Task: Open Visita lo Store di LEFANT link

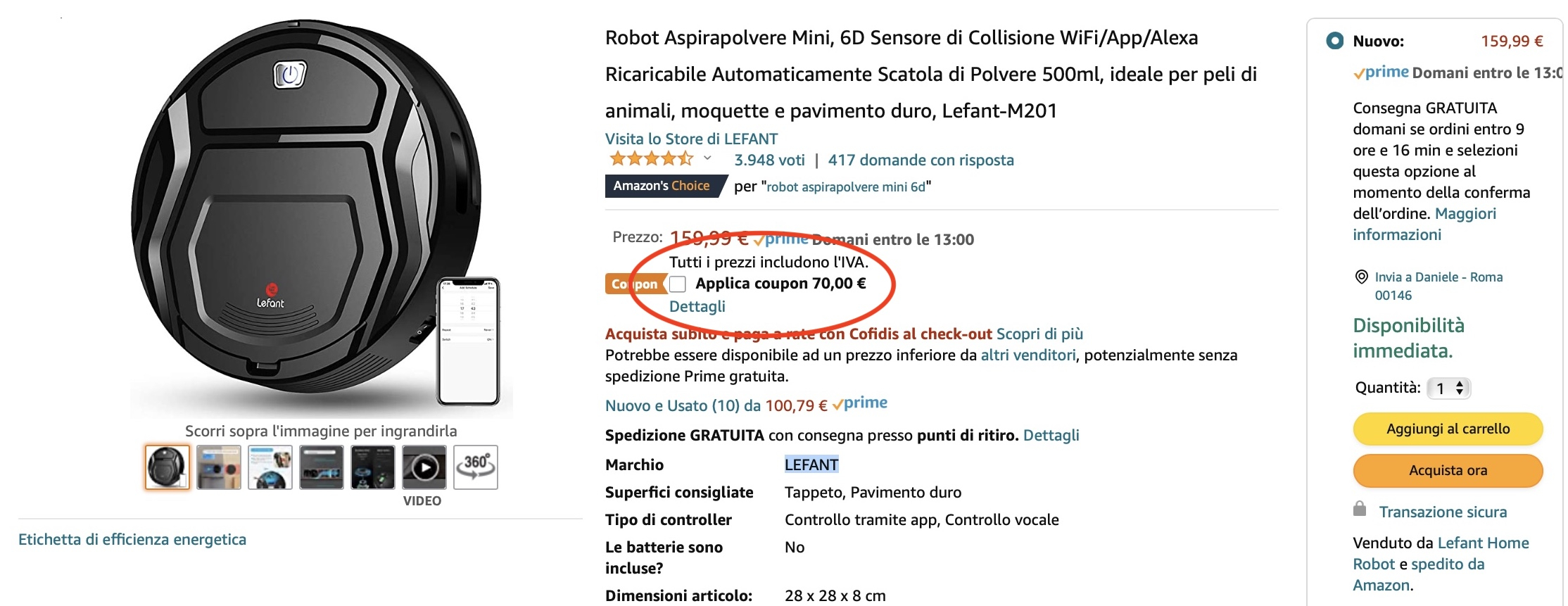Action: pyautogui.click(x=691, y=139)
